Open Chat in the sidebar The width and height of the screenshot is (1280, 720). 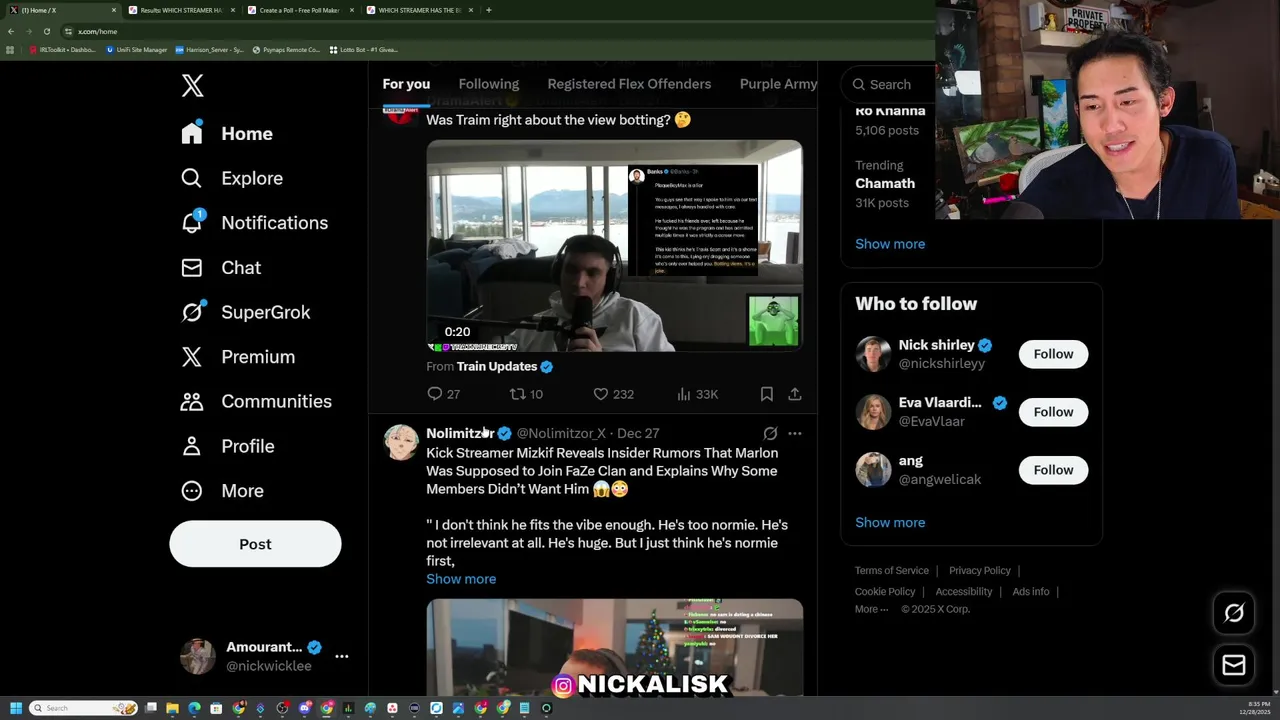coord(221,267)
